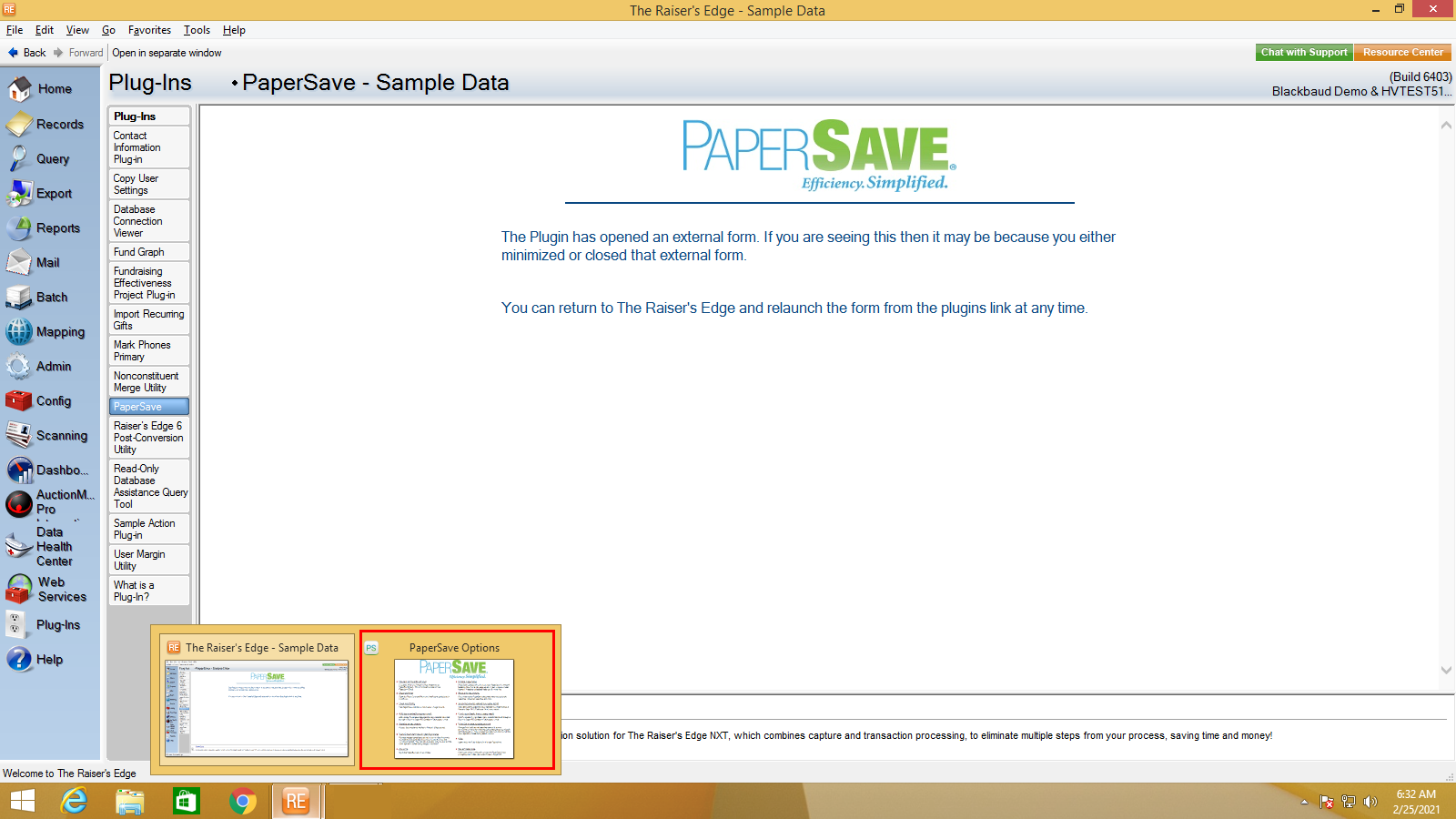
Task: Click Chat with Support button
Action: 1304,53
